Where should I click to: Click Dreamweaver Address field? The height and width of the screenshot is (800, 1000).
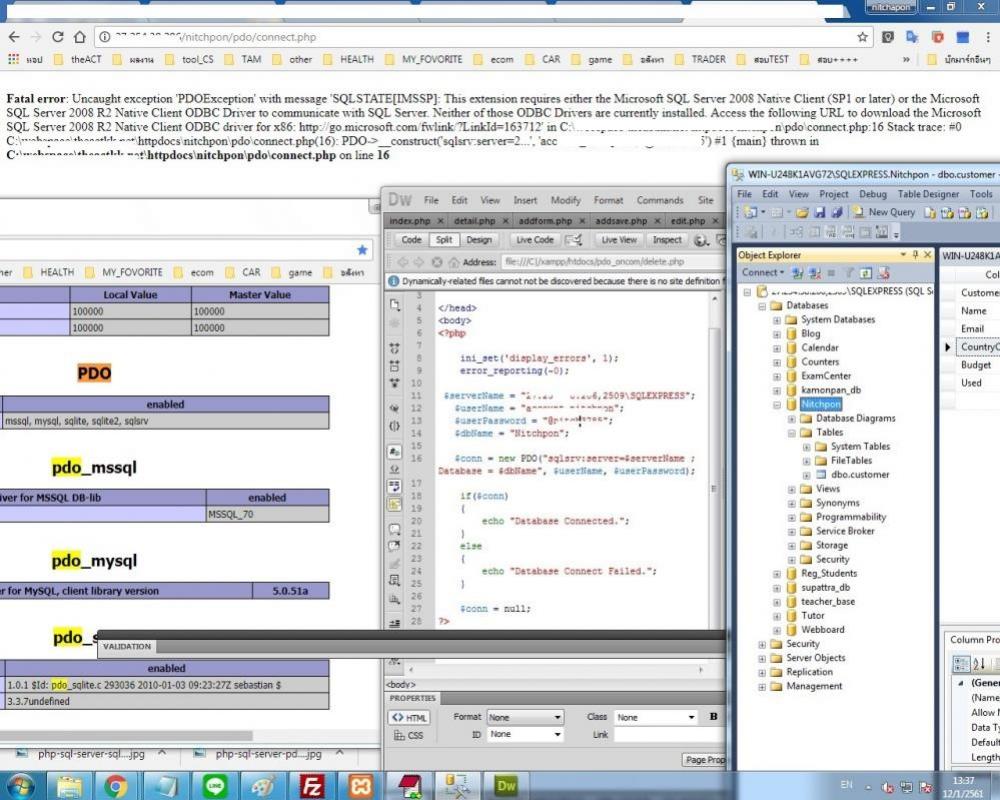612,262
